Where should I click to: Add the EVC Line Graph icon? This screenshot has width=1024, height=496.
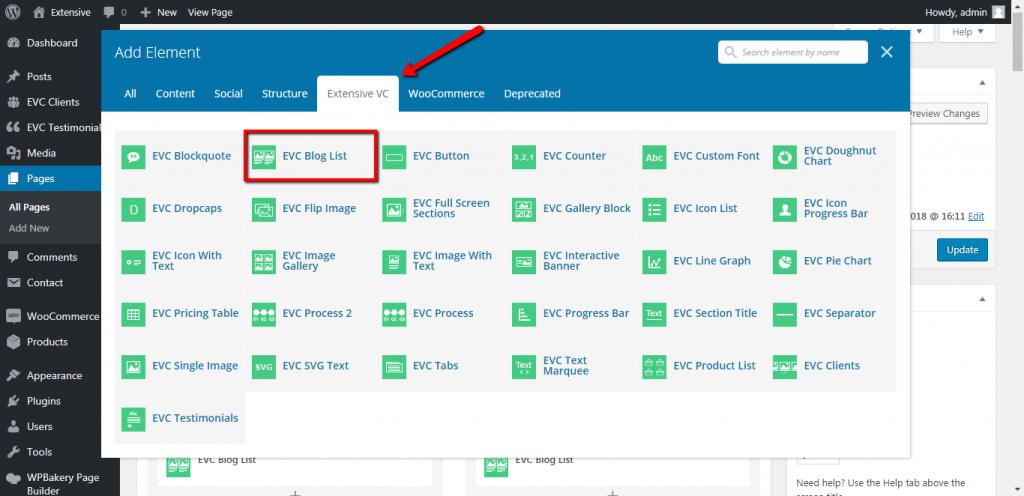click(x=654, y=261)
